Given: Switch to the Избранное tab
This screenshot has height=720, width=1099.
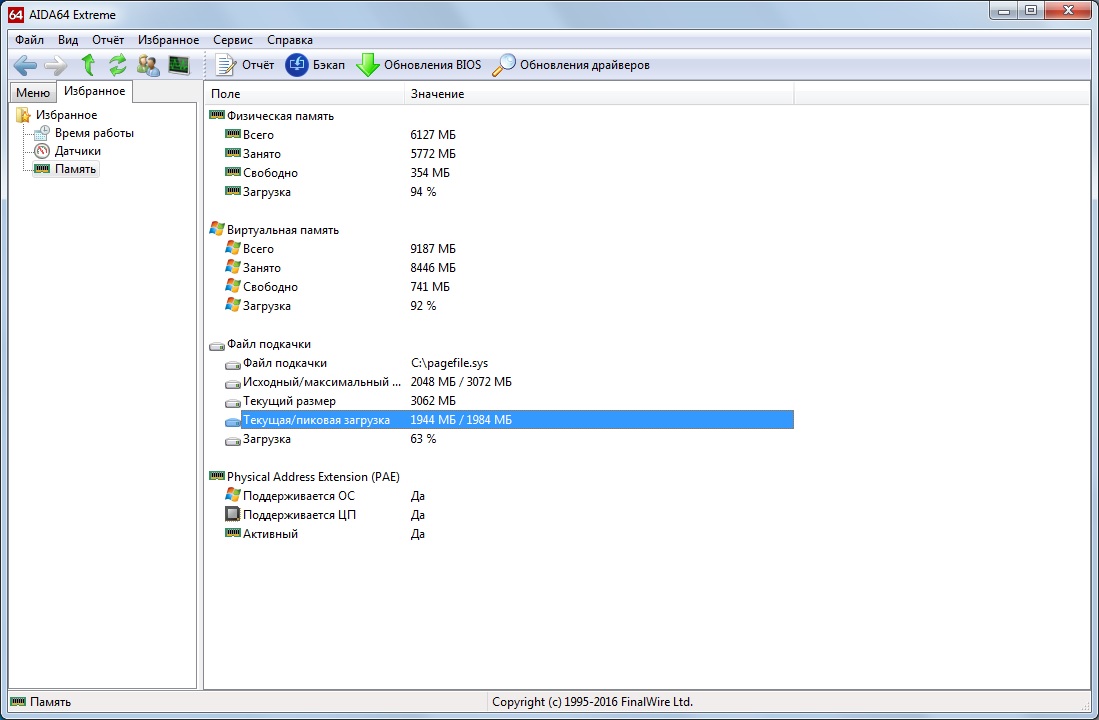Looking at the screenshot, I should point(95,91).
